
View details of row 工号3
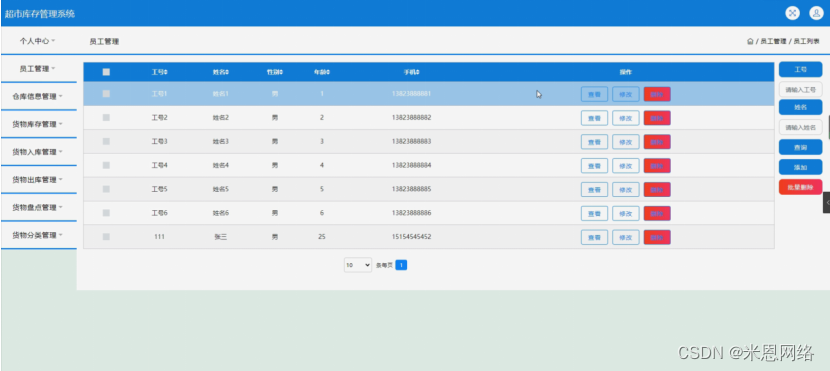pos(594,142)
